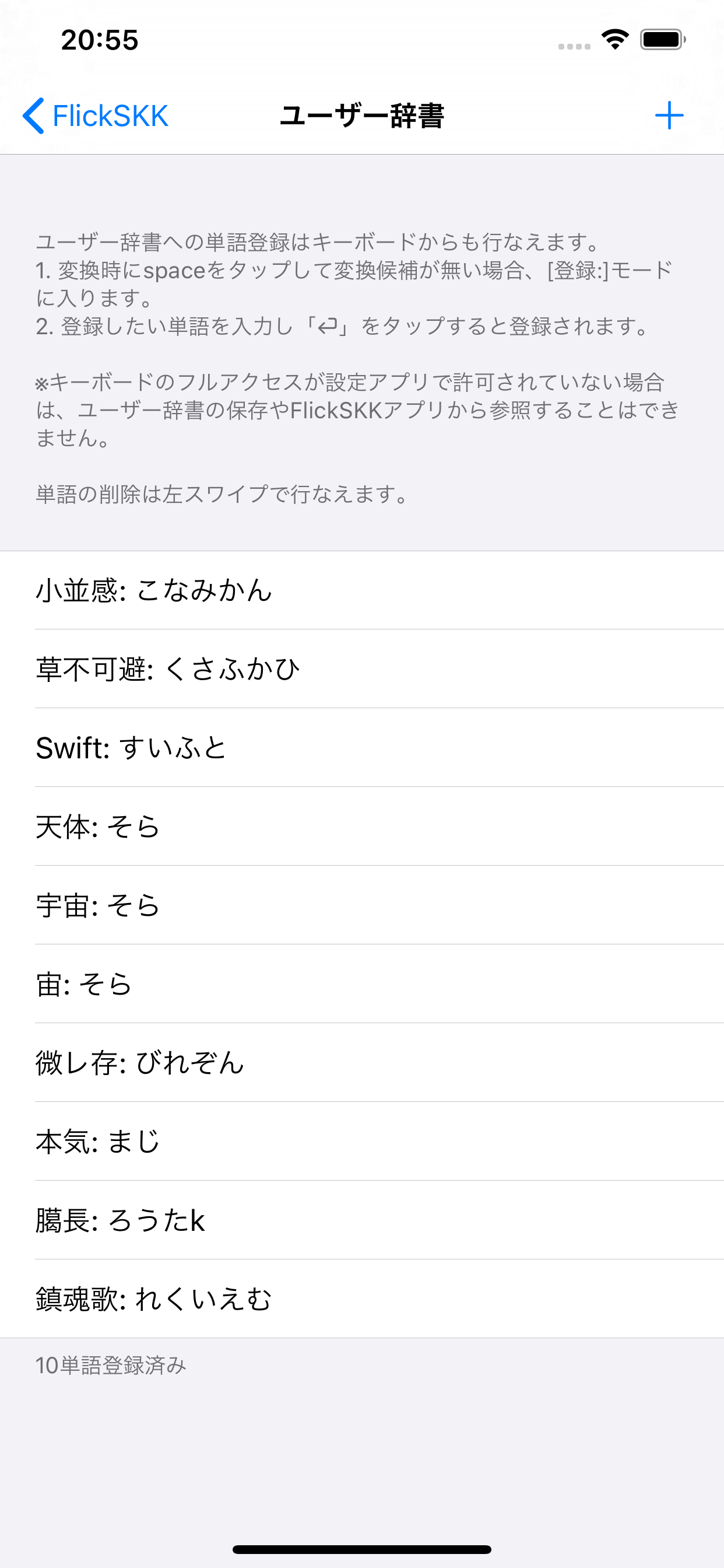Tap the cellular signal dots icon
Image resolution: width=724 pixels, height=1568 pixels.
click(x=574, y=46)
